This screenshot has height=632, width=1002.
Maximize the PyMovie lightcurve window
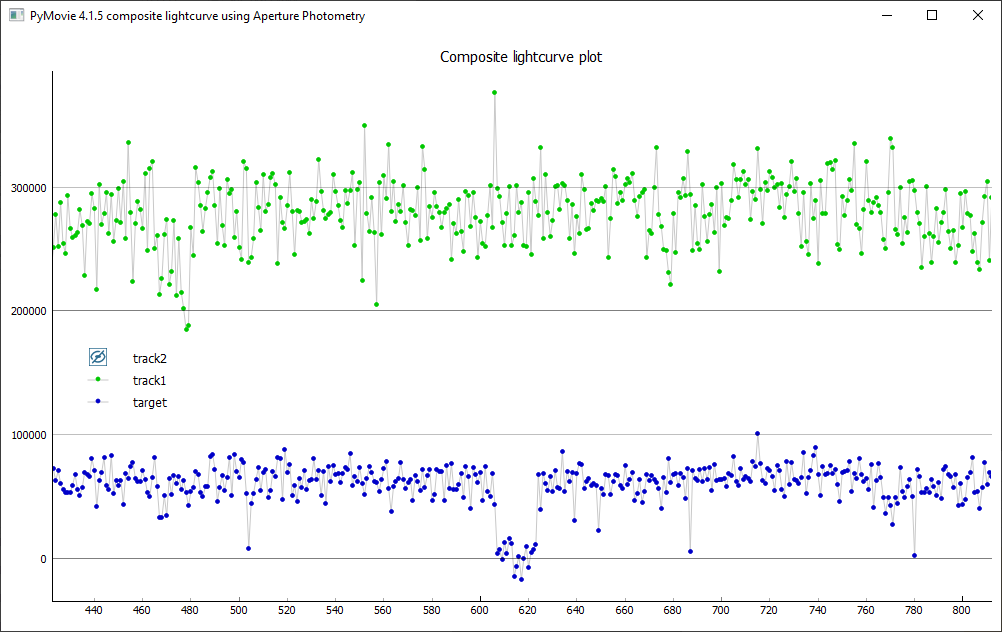click(932, 16)
